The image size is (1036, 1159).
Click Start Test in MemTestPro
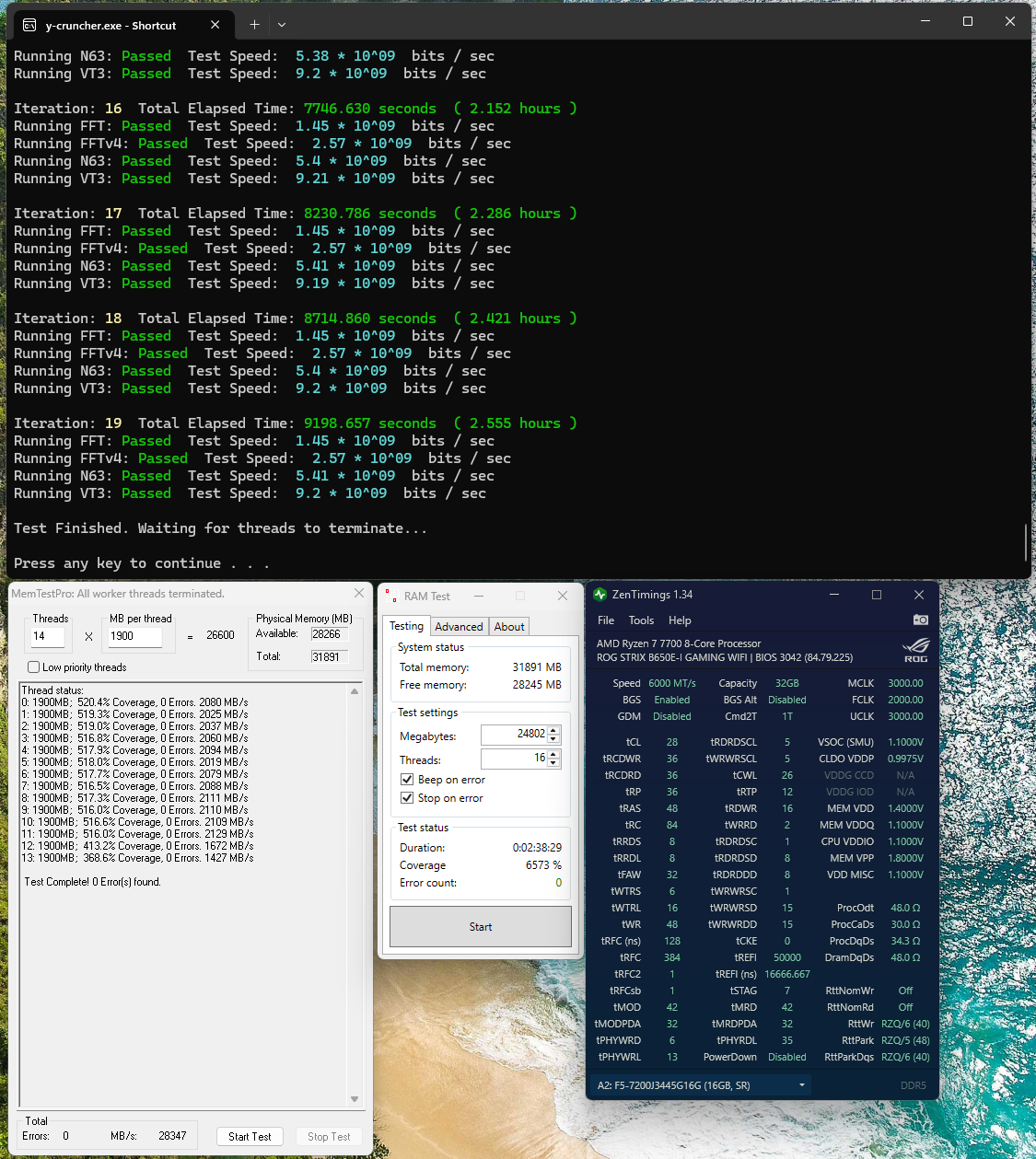250,1137
